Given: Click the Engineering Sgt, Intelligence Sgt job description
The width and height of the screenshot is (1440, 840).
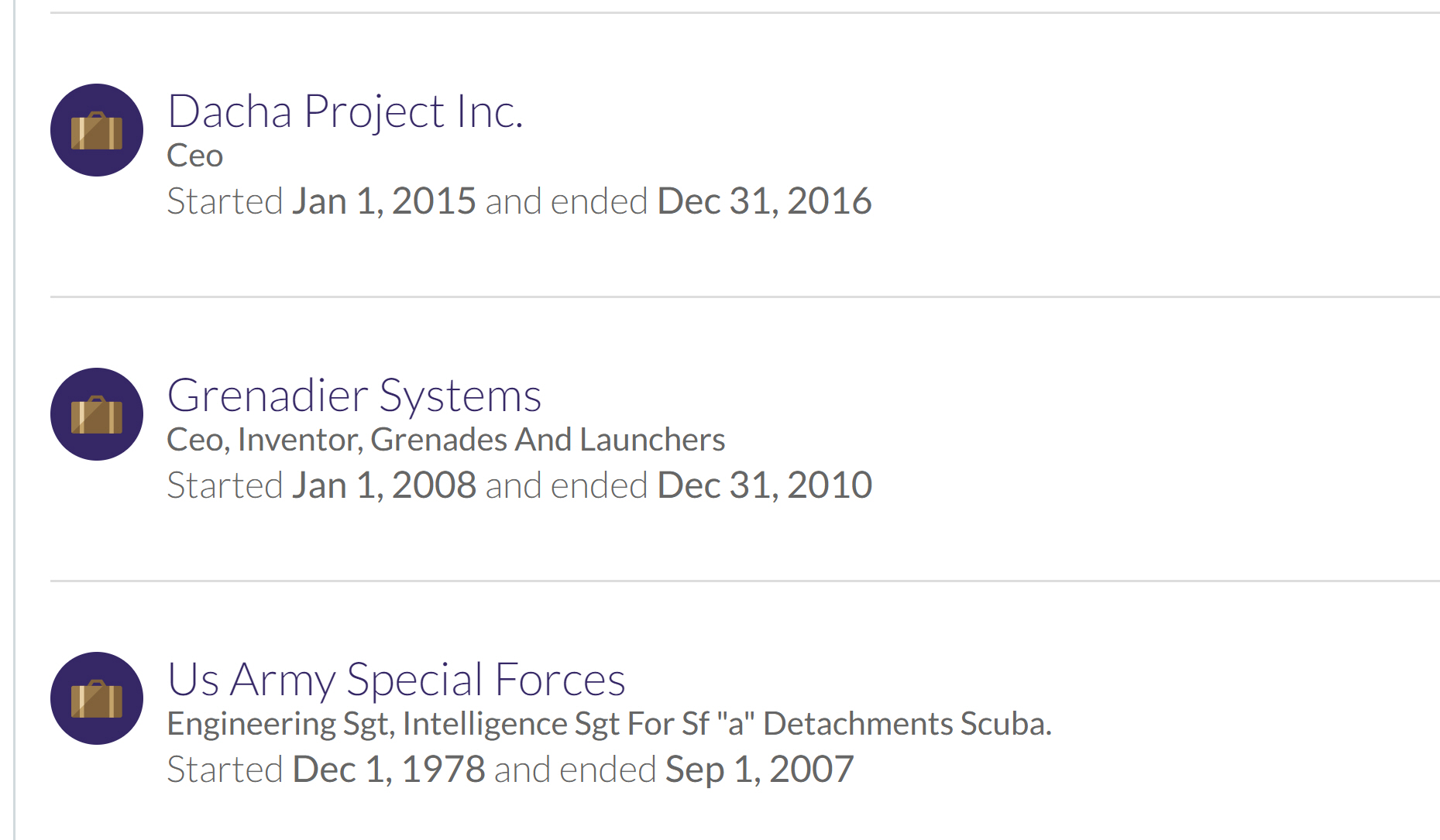Looking at the screenshot, I should 609,724.
